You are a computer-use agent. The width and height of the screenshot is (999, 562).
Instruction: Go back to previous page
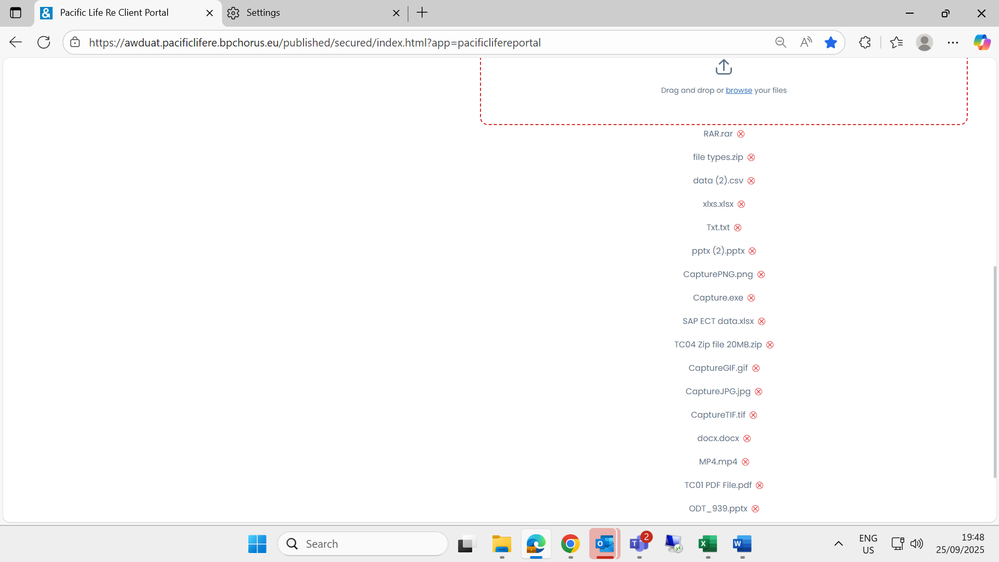pos(15,43)
